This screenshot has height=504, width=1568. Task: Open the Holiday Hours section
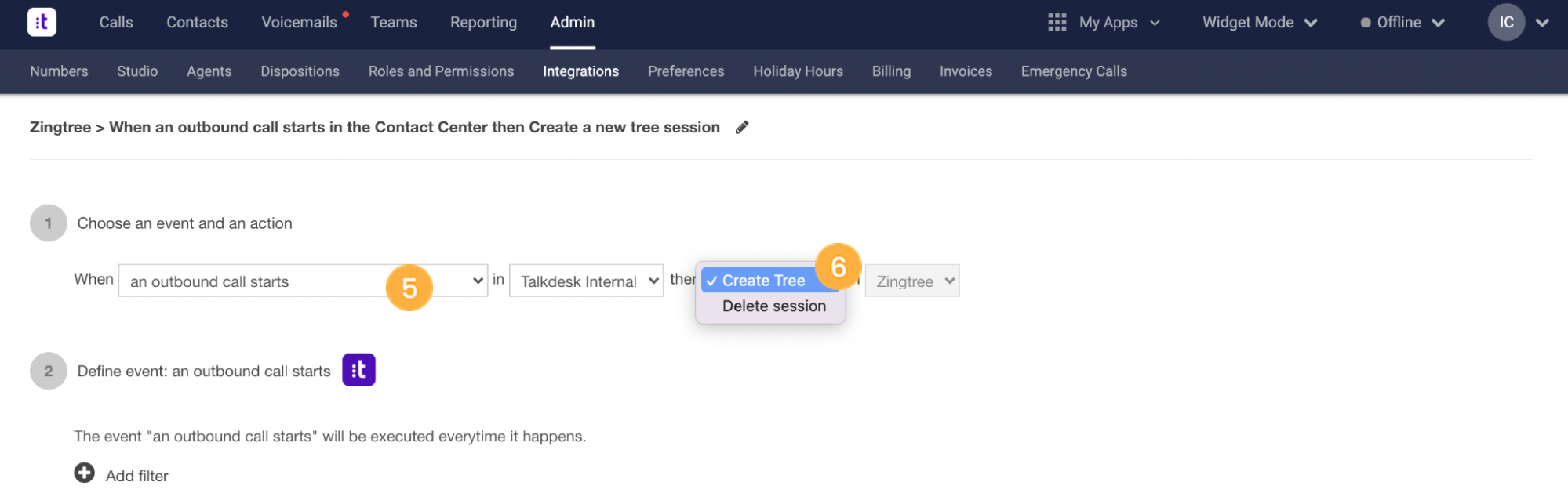click(x=798, y=71)
